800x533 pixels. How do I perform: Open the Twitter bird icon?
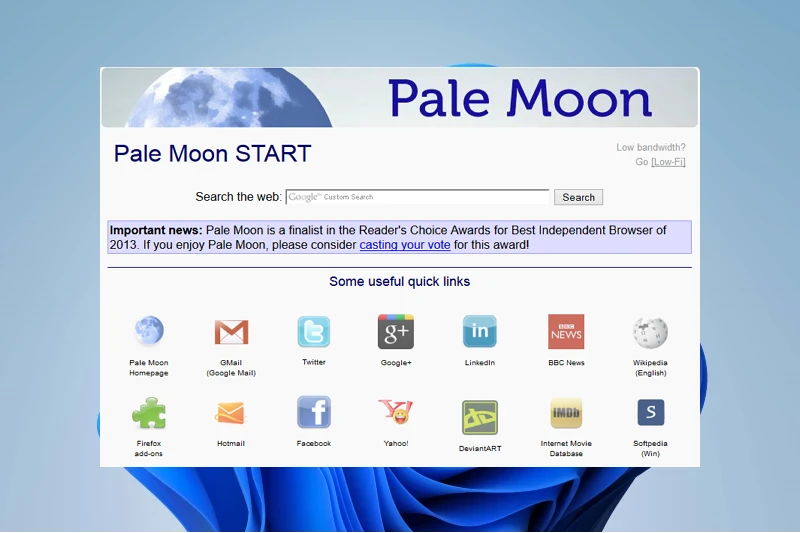(x=314, y=332)
